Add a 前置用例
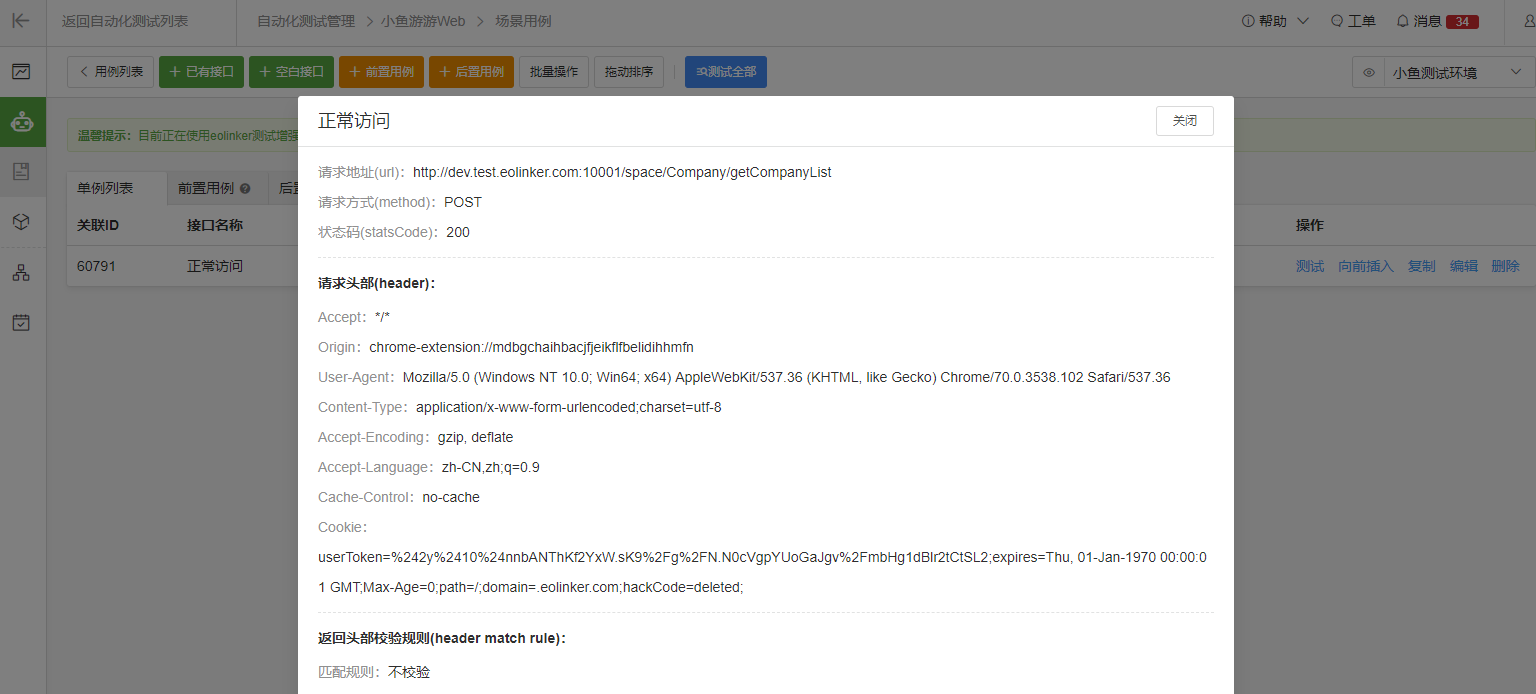Image resolution: width=1536 pixels, height=694 pixels. tap(381, 72)
